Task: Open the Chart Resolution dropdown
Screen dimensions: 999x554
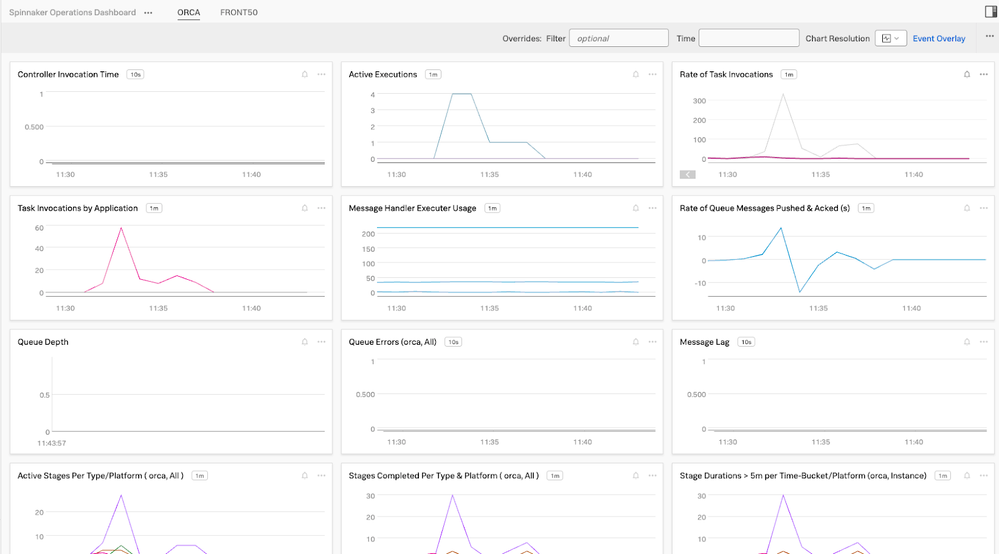Action: (890, 38)
